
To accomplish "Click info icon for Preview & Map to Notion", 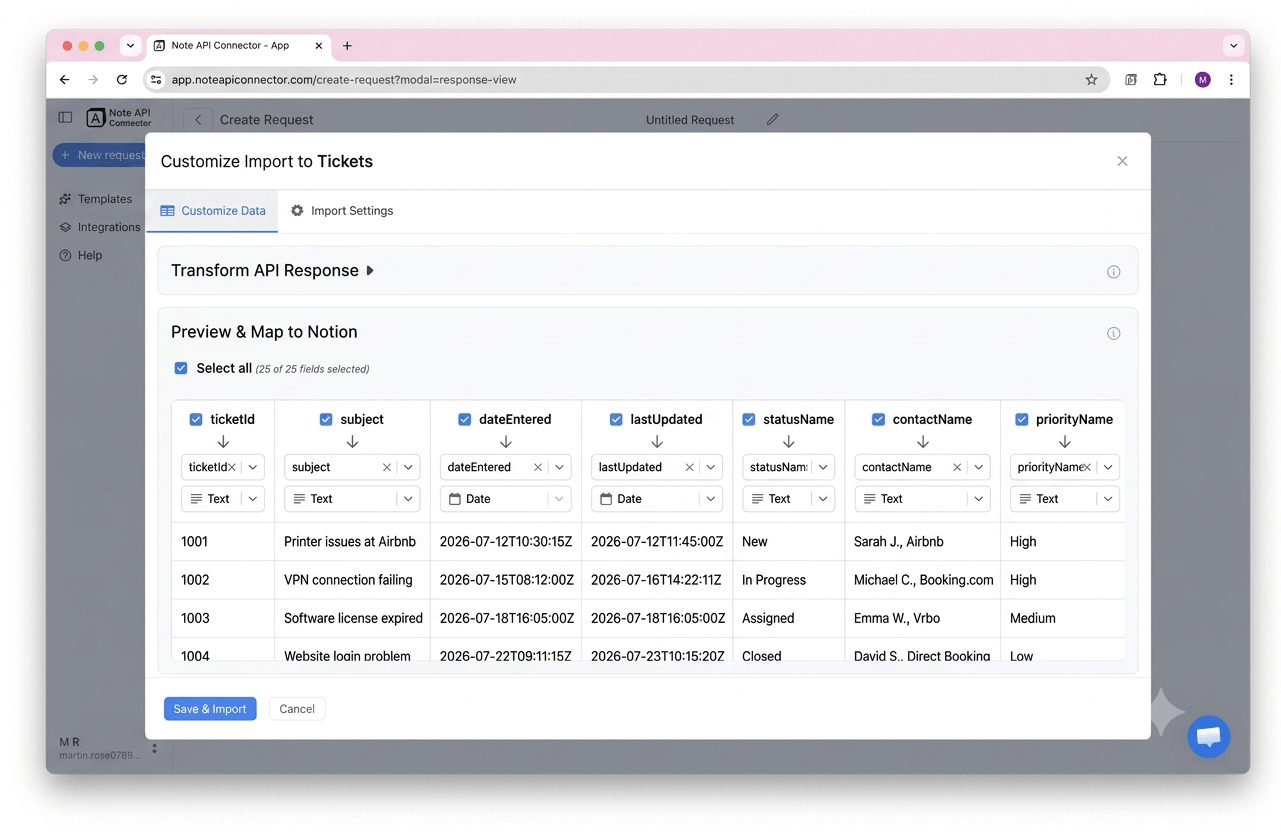I will tap(1113, 333).
